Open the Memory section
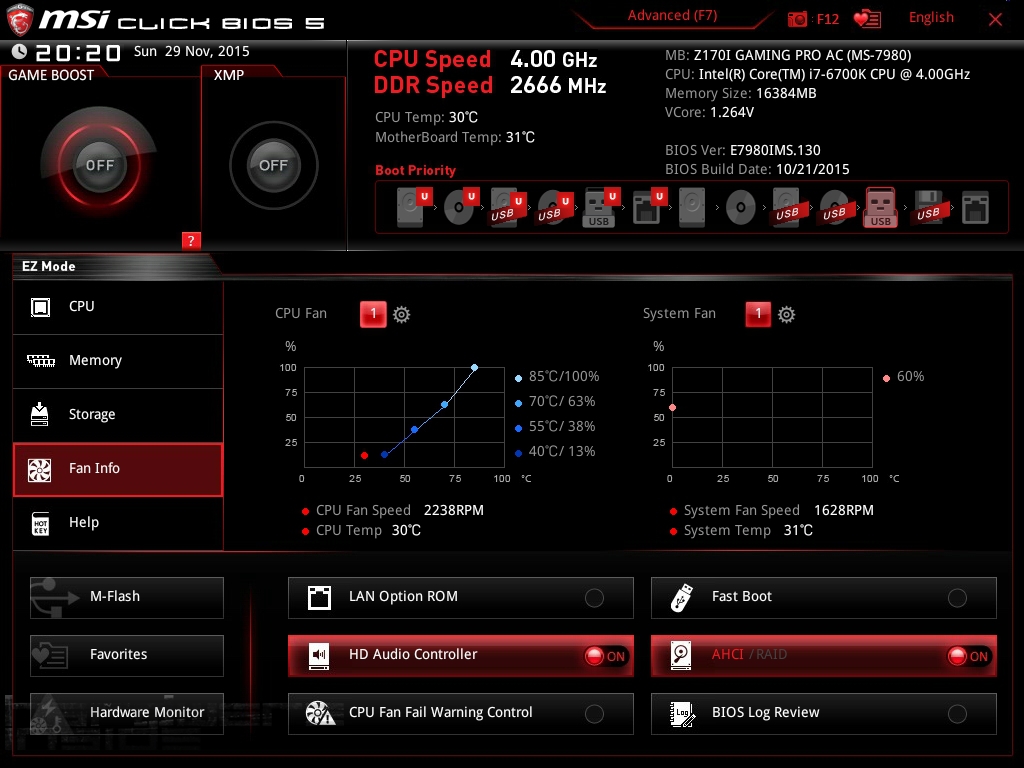 click(x=118, y=361)
